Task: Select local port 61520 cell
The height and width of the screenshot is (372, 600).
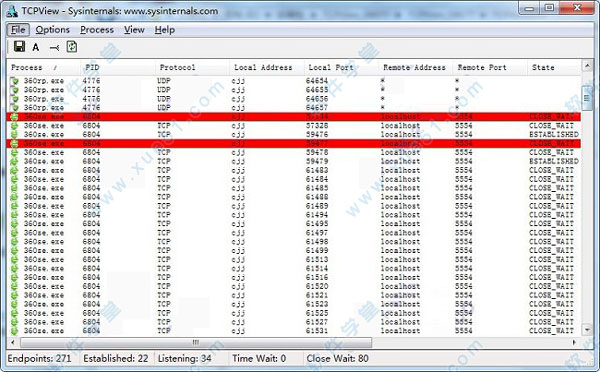Action: (x=317, y=286)
